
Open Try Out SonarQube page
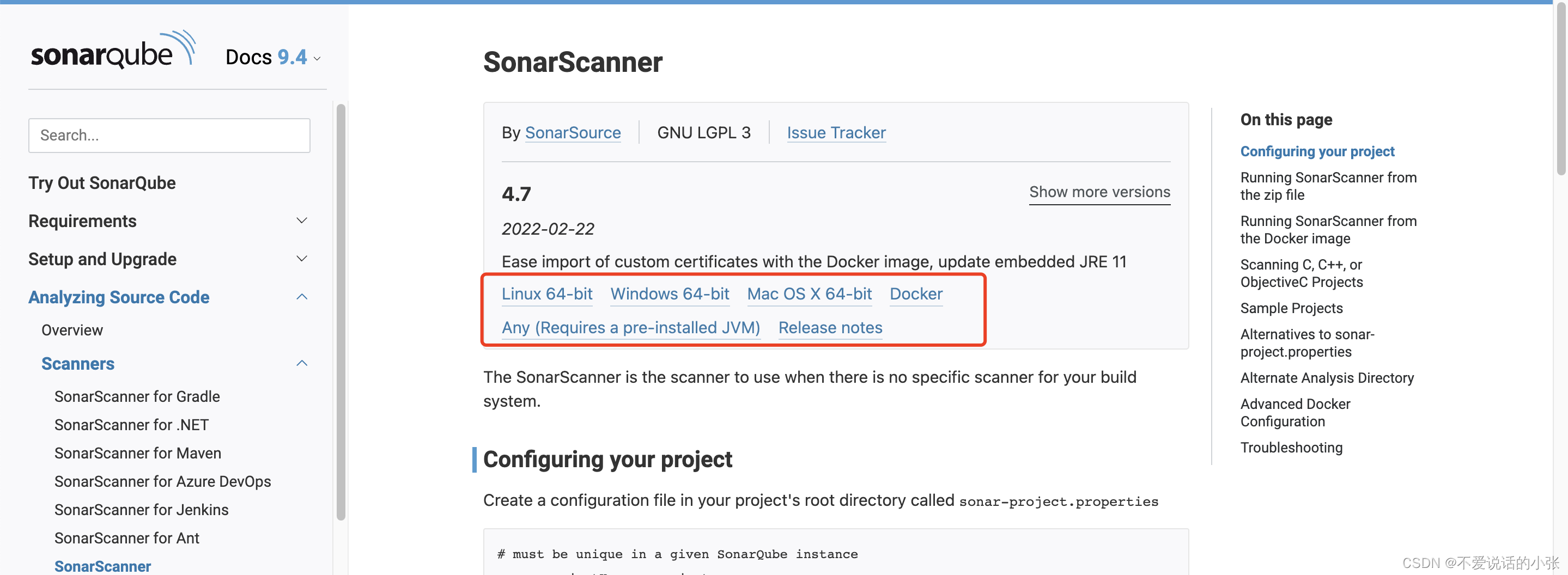102,182
